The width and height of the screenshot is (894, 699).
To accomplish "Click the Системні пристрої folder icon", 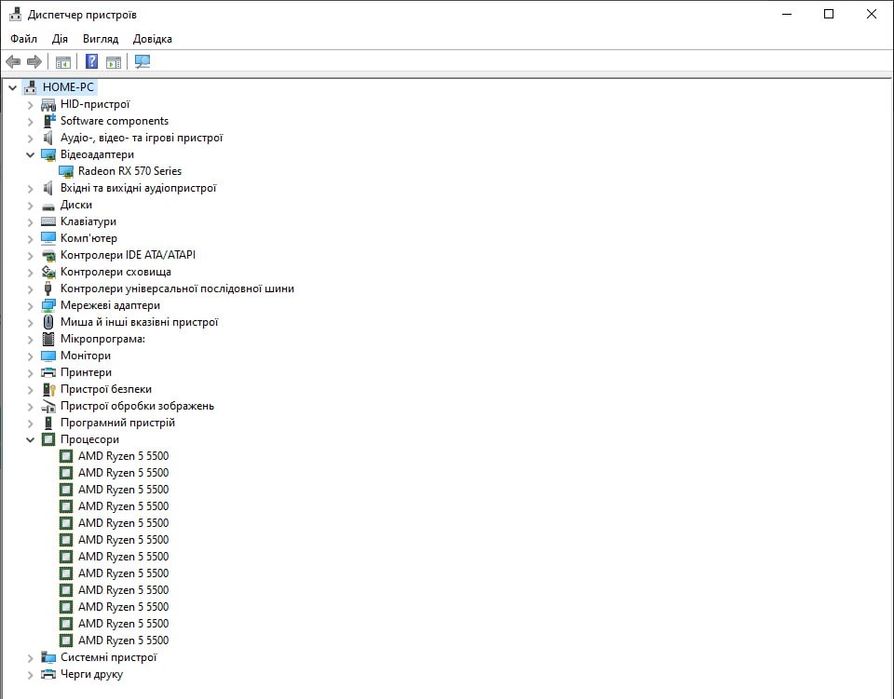I will (x=48, y=657).
